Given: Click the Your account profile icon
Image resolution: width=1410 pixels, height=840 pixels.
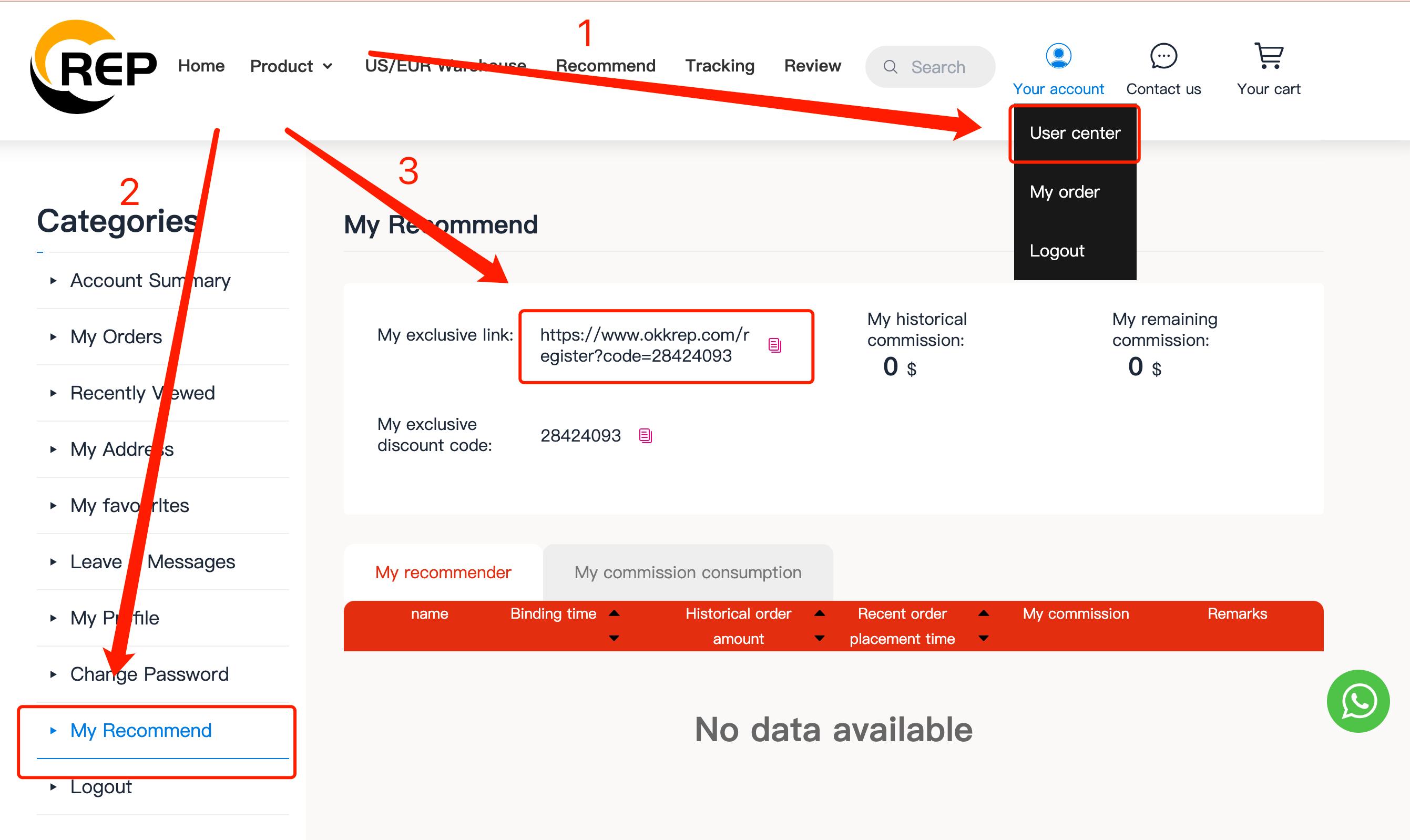Looking at the screenshot, I should [1058, 56].
